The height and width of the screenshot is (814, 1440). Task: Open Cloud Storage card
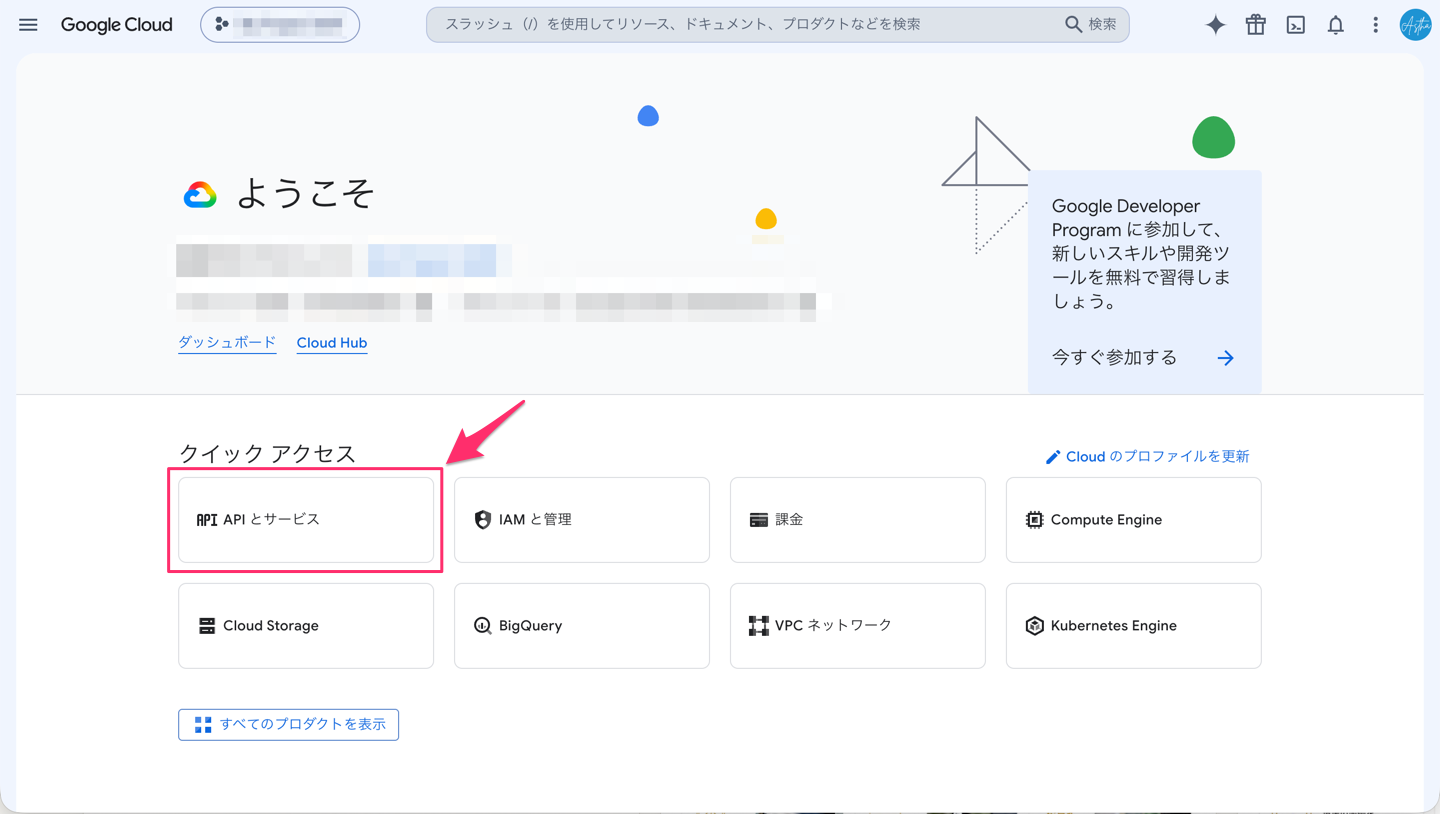(306, 626)
